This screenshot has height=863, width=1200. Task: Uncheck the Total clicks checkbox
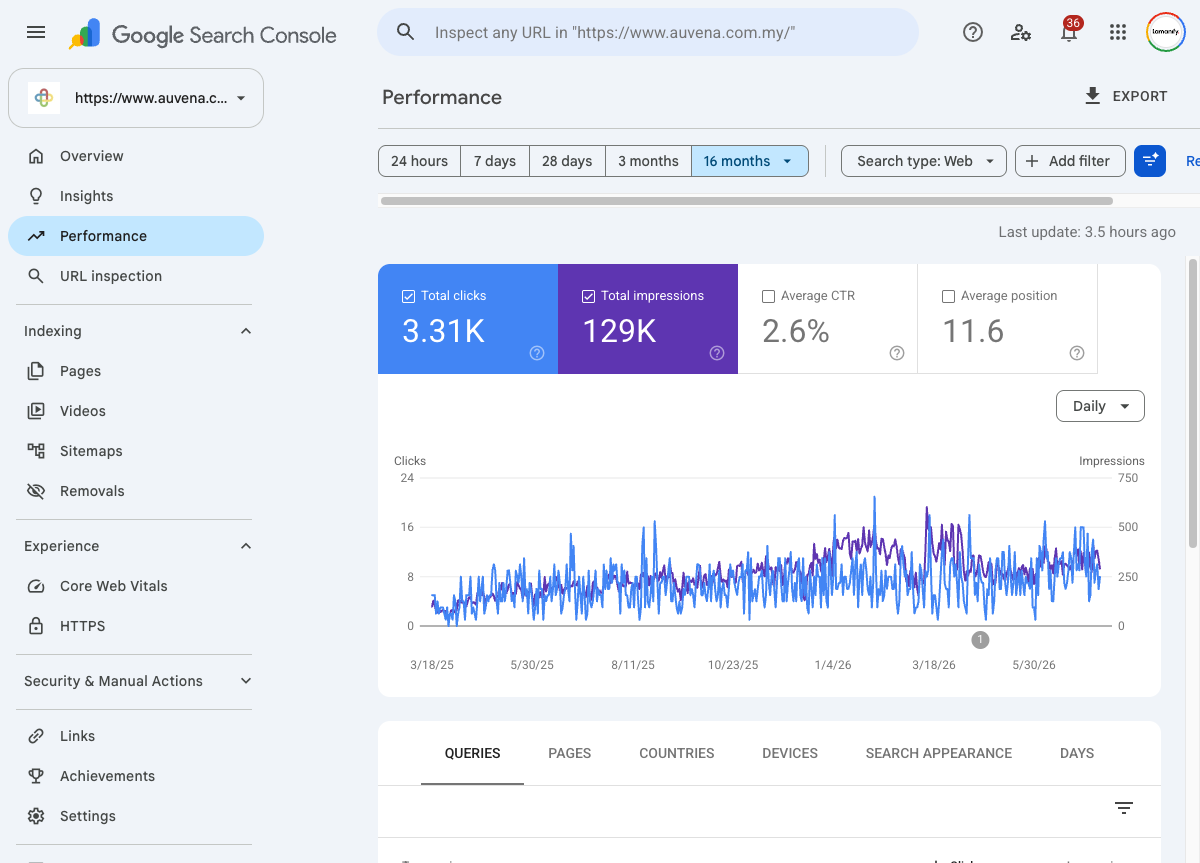coord(408,296)
